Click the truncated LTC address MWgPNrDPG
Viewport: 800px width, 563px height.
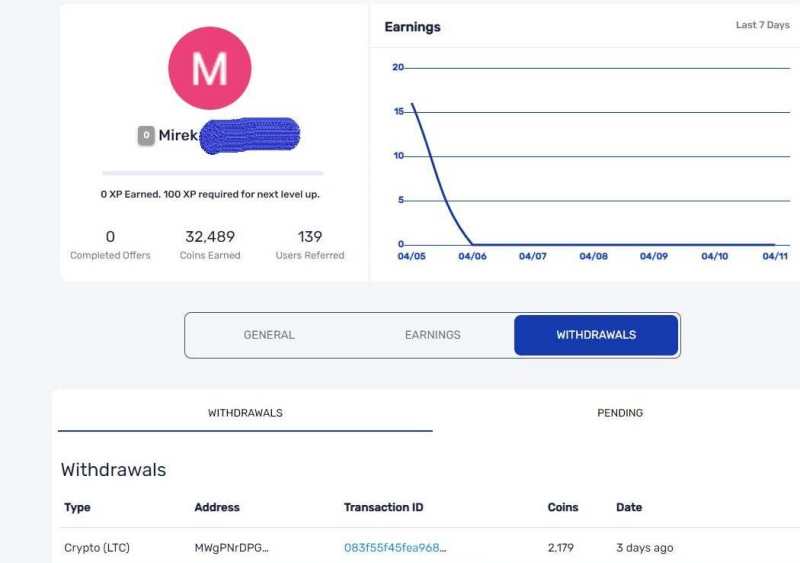click(232, 548)
